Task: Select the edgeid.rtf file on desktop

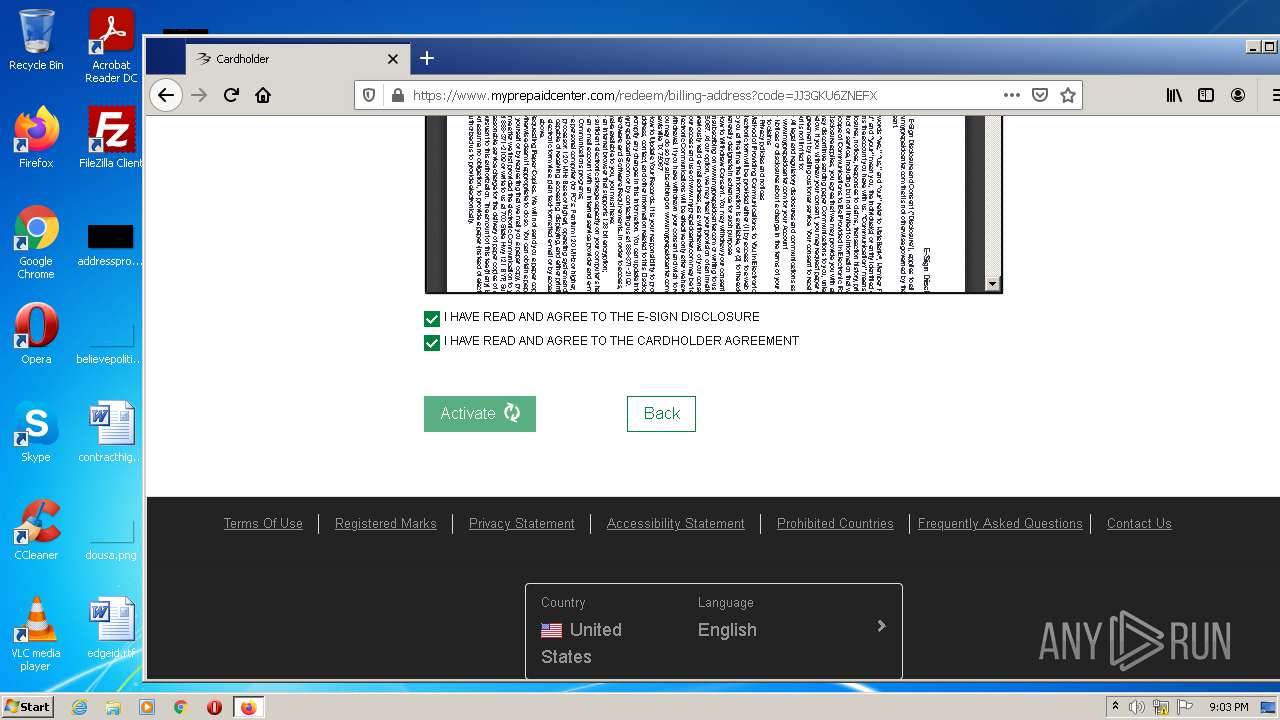Action: 111,628
